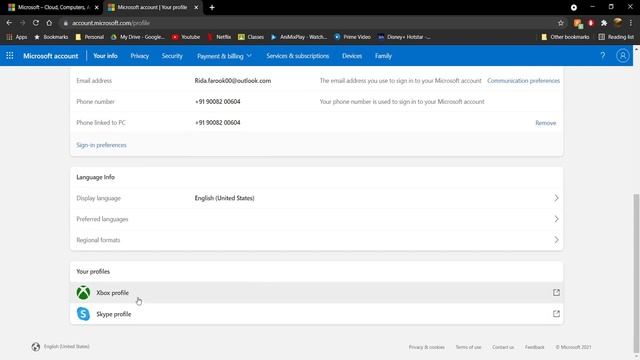Open the extensions puzzle icon
640x360 pixels.
604,23
